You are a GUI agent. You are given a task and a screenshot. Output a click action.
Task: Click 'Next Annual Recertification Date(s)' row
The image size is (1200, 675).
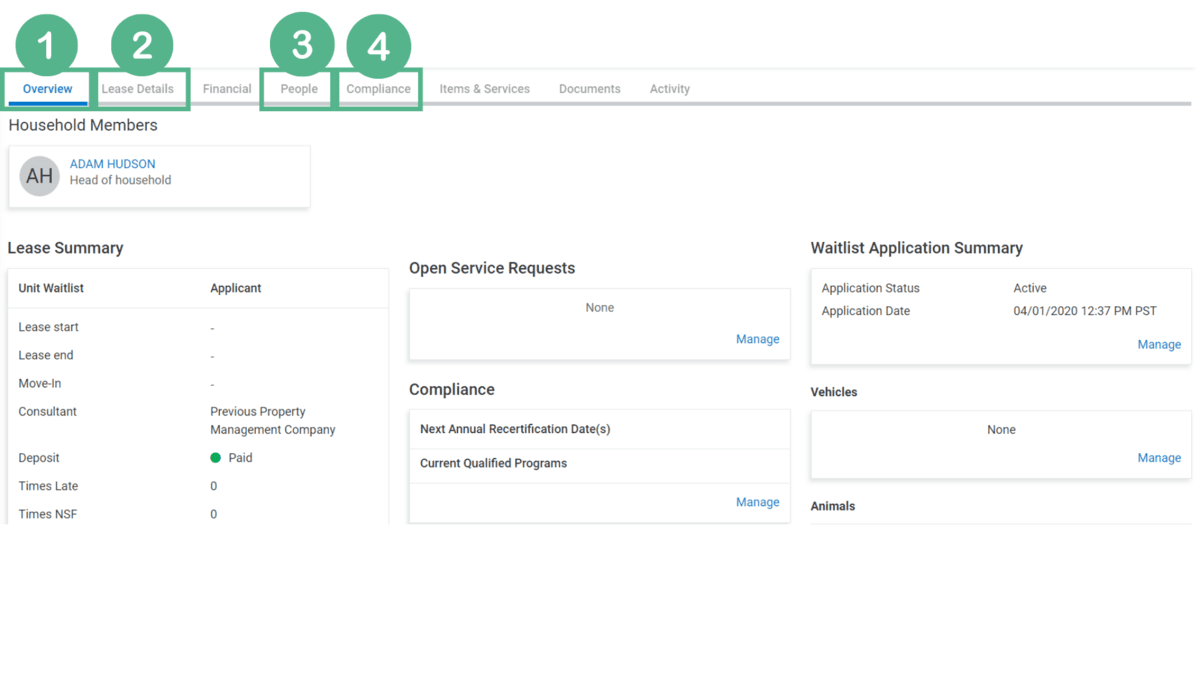(599, 429)
